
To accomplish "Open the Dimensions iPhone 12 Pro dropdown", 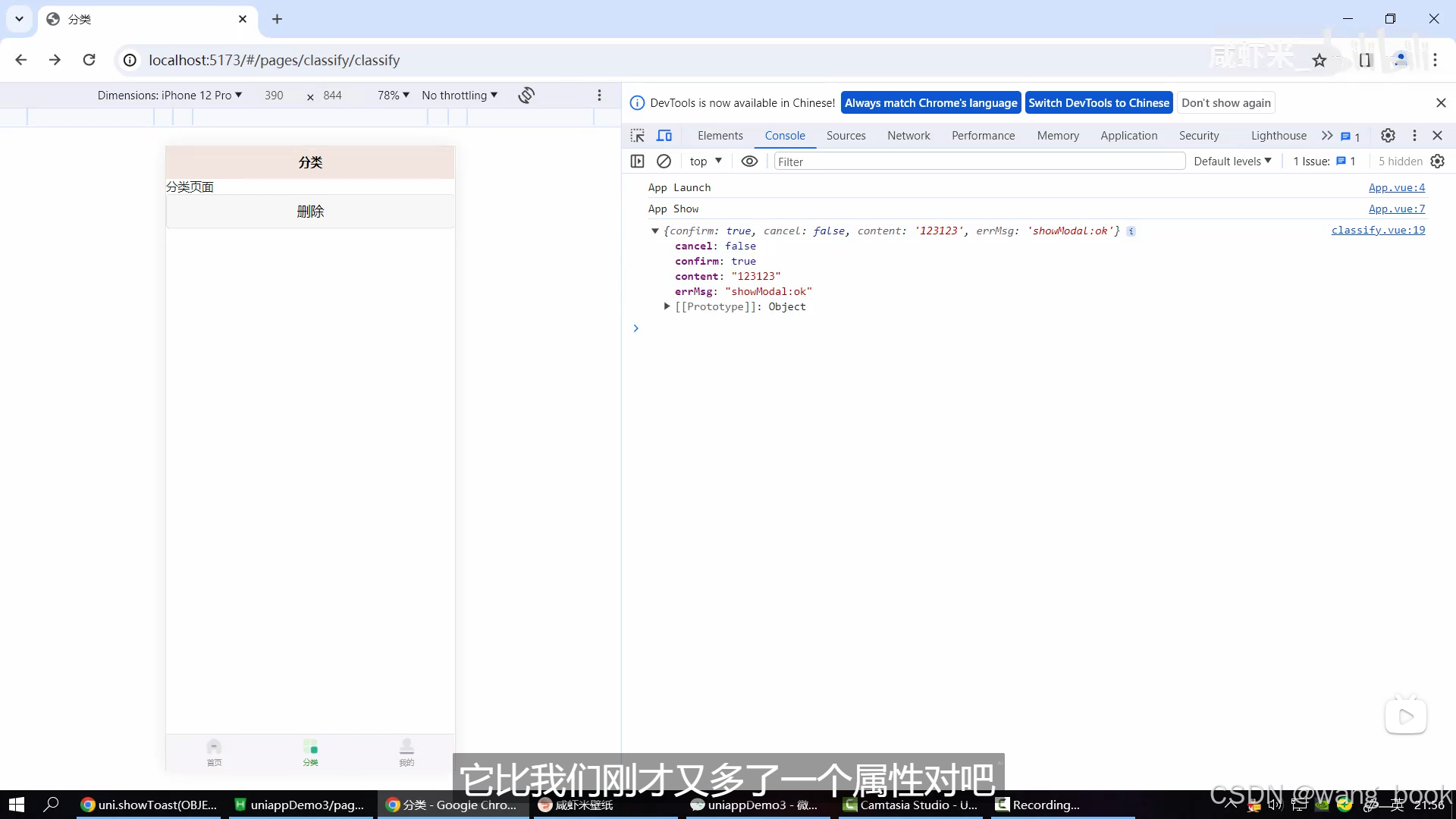I will click(169, 95).
